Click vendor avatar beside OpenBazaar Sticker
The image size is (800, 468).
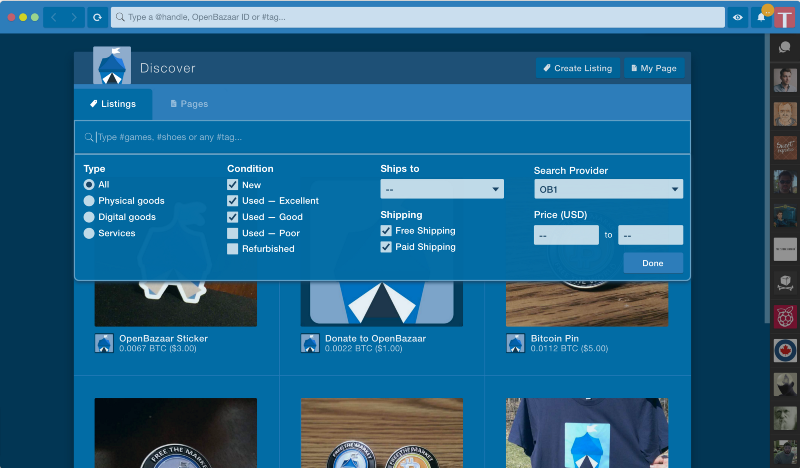[x=104, y=343]
